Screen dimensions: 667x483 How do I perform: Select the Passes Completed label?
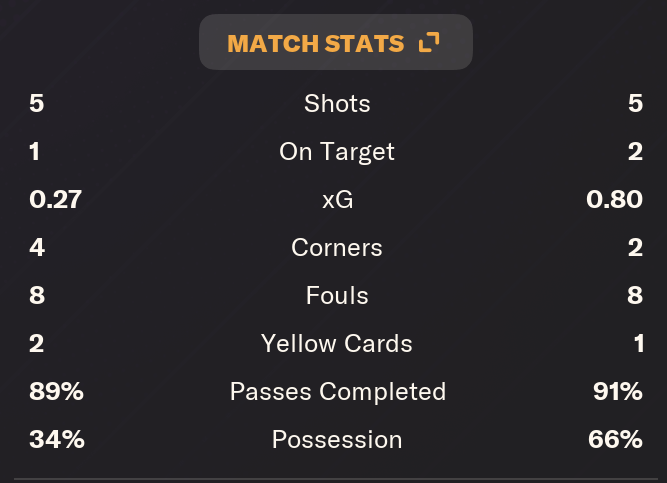point(338,392)
